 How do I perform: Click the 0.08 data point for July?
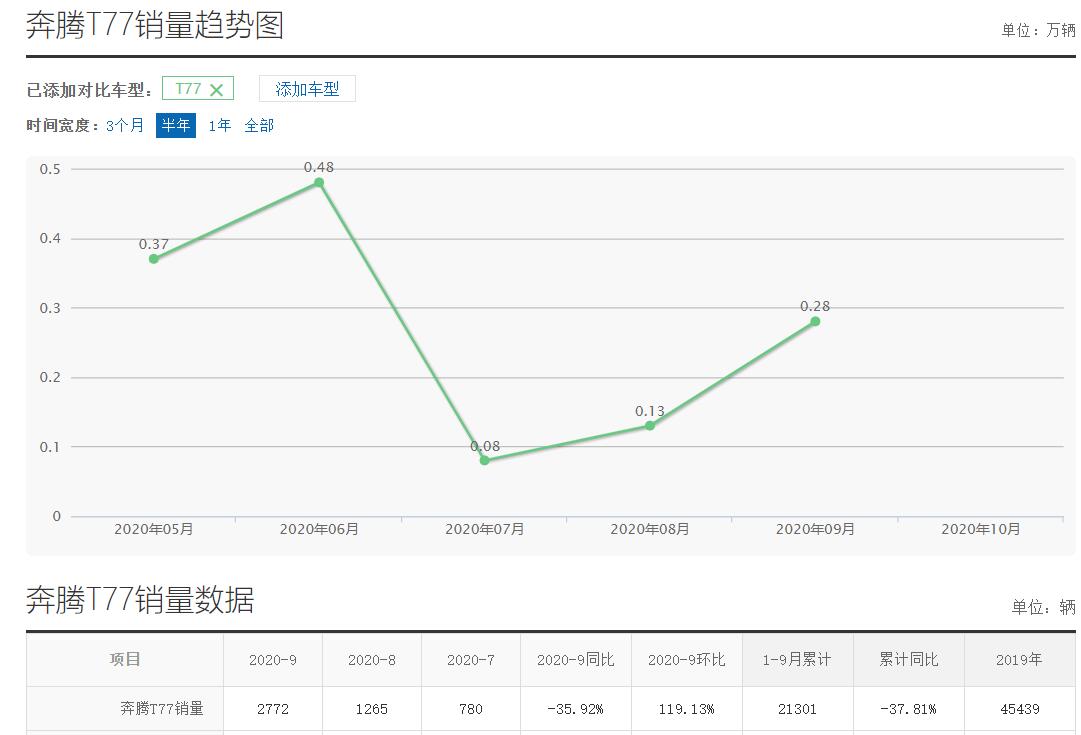pyautogui.click(x=485, y=460)
